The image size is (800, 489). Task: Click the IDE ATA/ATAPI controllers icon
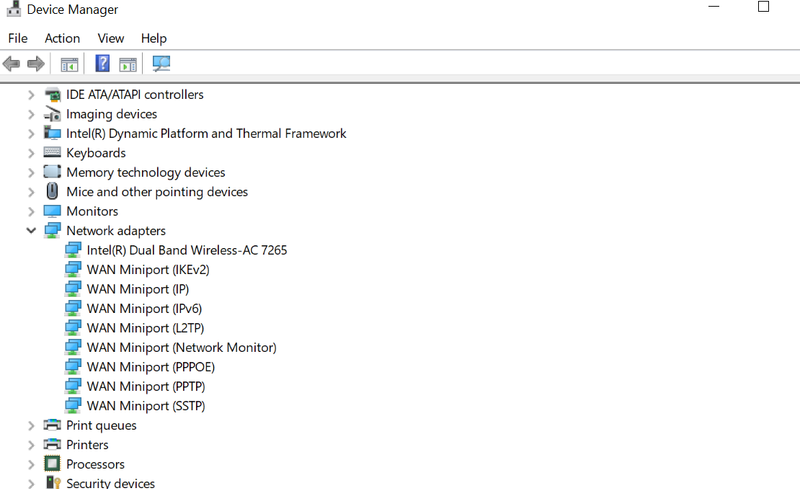click(52, 95)
